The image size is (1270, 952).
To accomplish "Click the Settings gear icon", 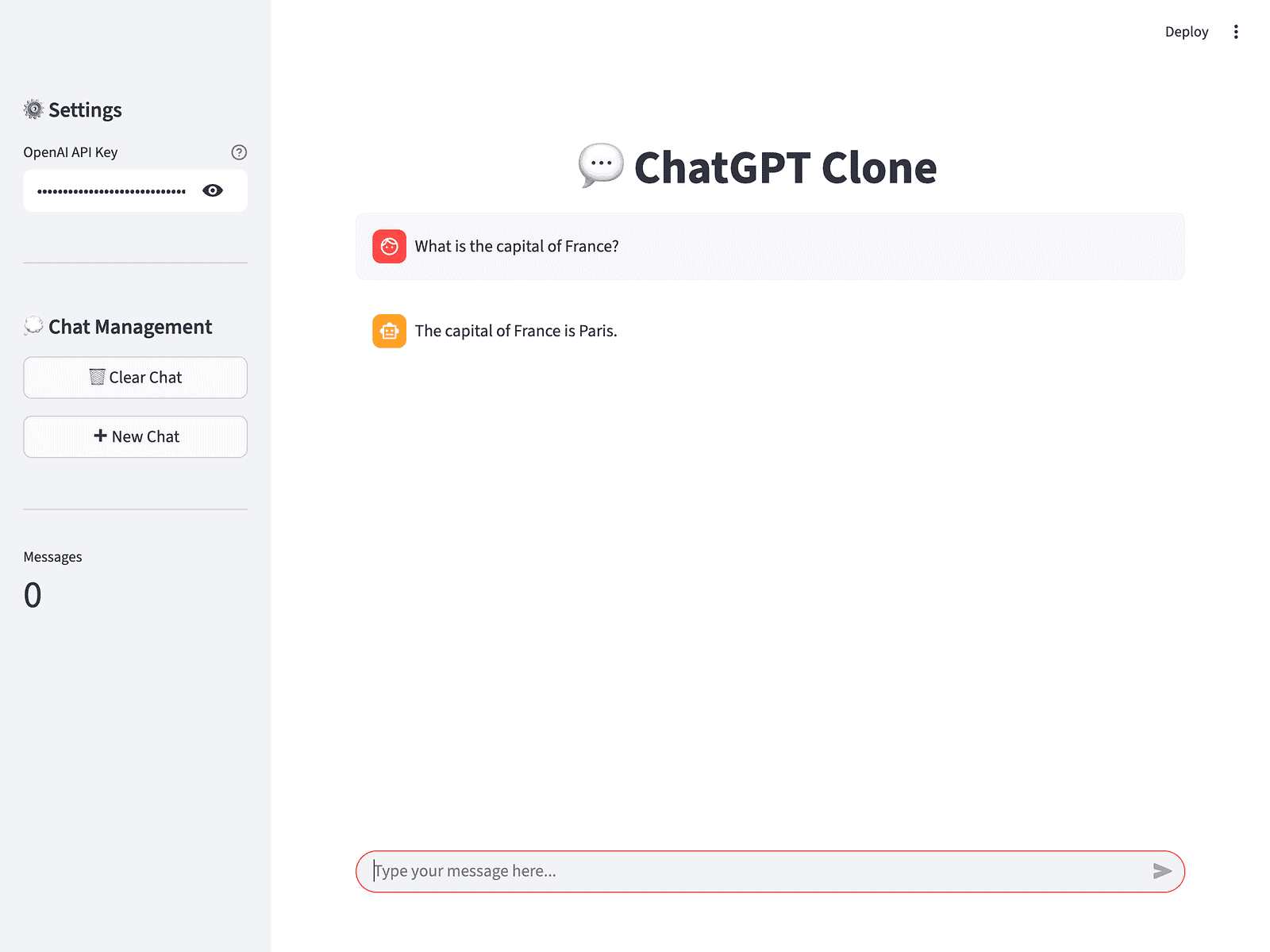I will pos(33,109).
